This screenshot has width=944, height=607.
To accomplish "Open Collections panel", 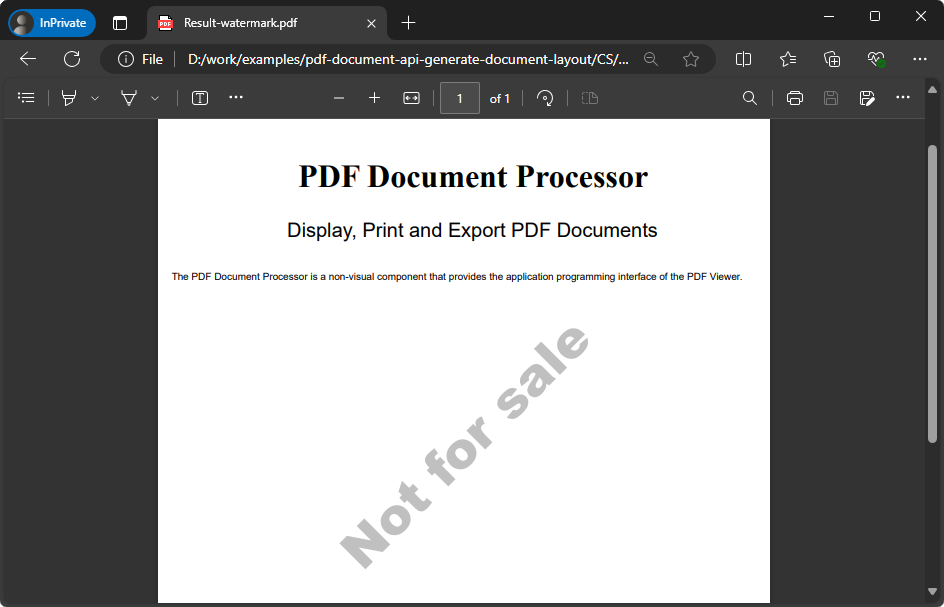I will click(832, 59).
